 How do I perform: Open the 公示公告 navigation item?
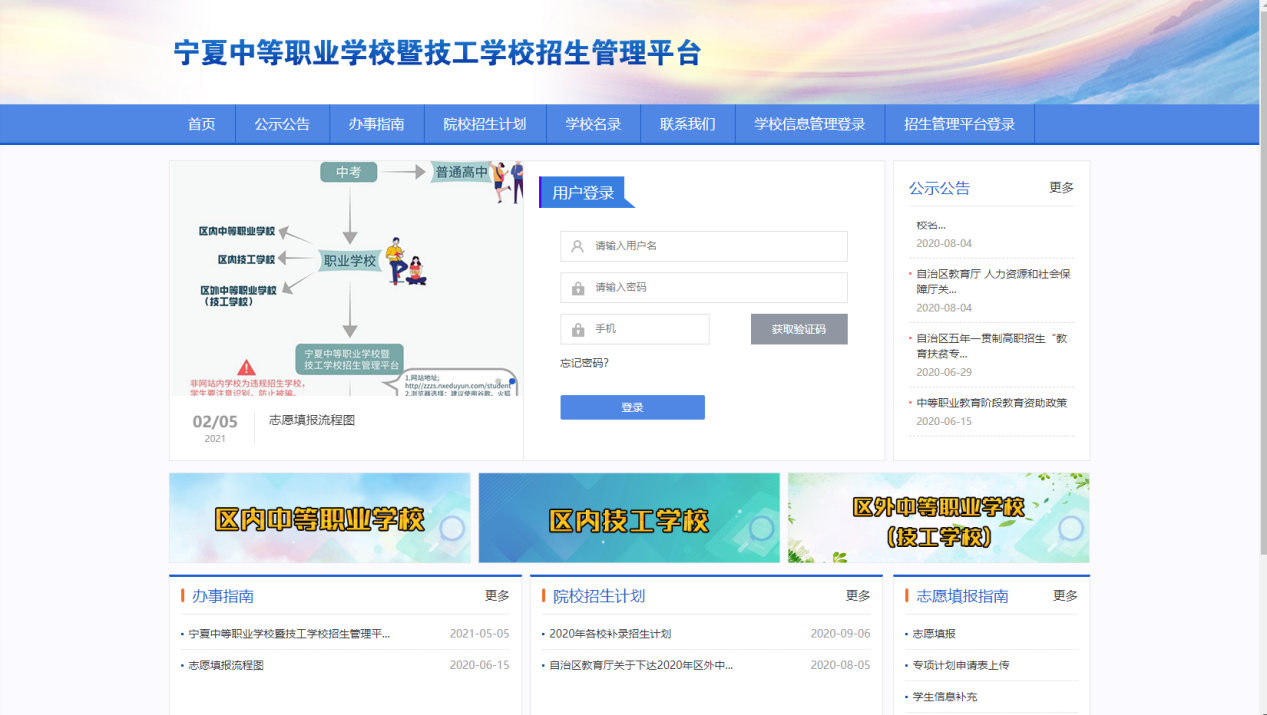click(x=282, y=124)
